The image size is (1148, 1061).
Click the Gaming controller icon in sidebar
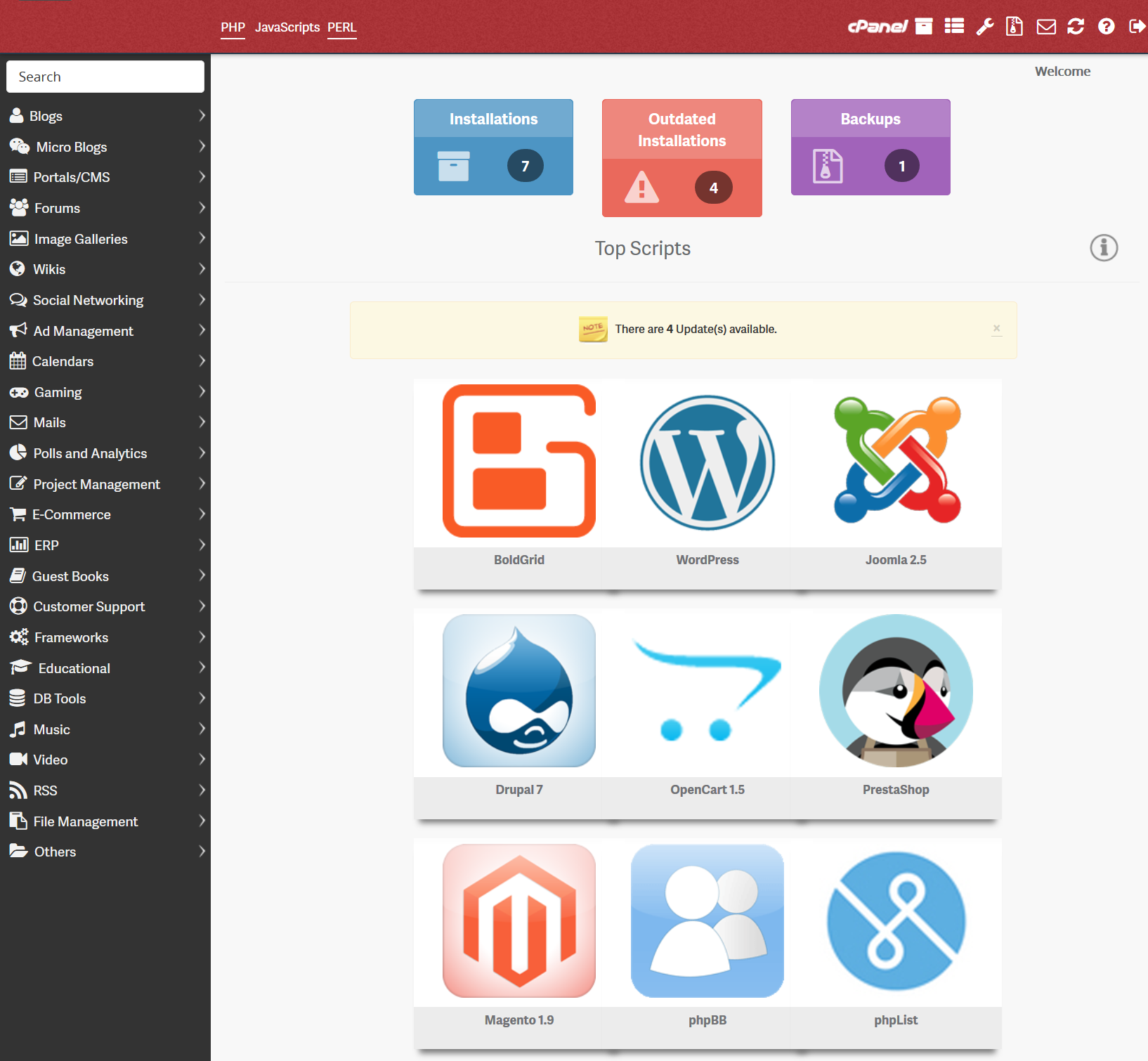18,392
